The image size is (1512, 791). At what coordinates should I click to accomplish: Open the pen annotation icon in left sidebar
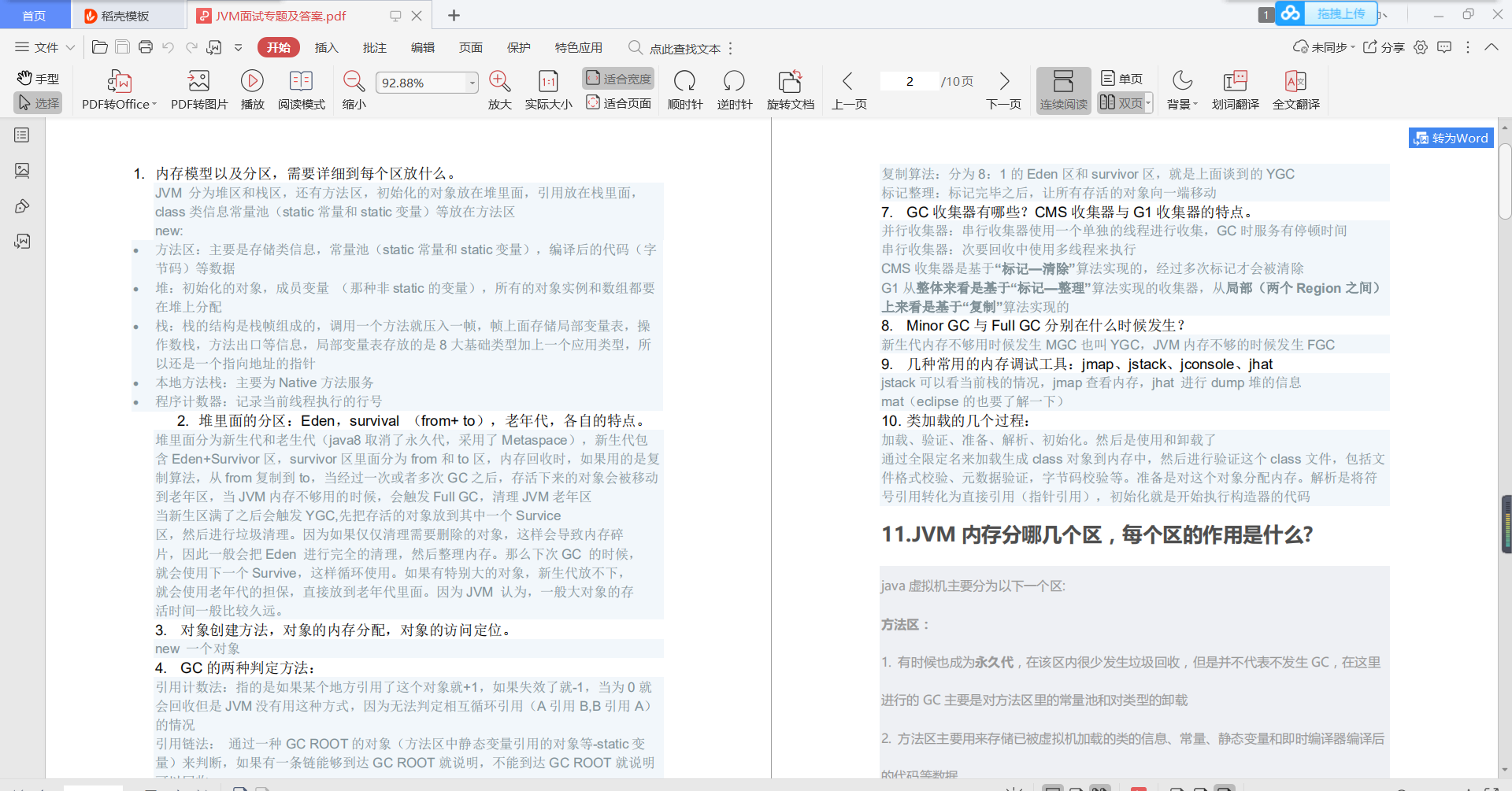pos(22,206)
